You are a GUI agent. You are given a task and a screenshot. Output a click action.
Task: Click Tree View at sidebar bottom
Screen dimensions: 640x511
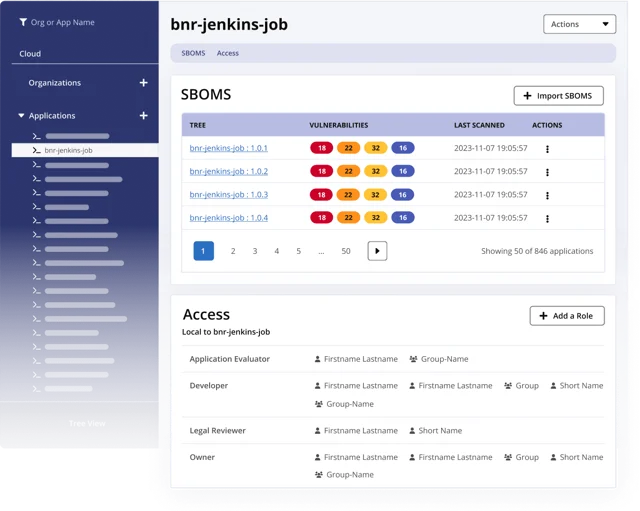tap(87, 424)
